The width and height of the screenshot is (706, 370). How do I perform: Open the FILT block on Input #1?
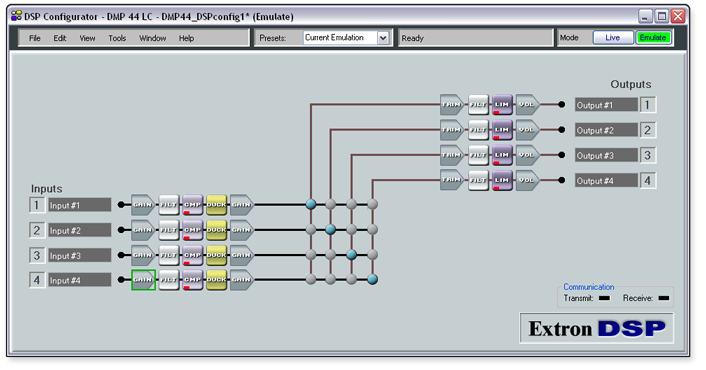tap(169, 205)
